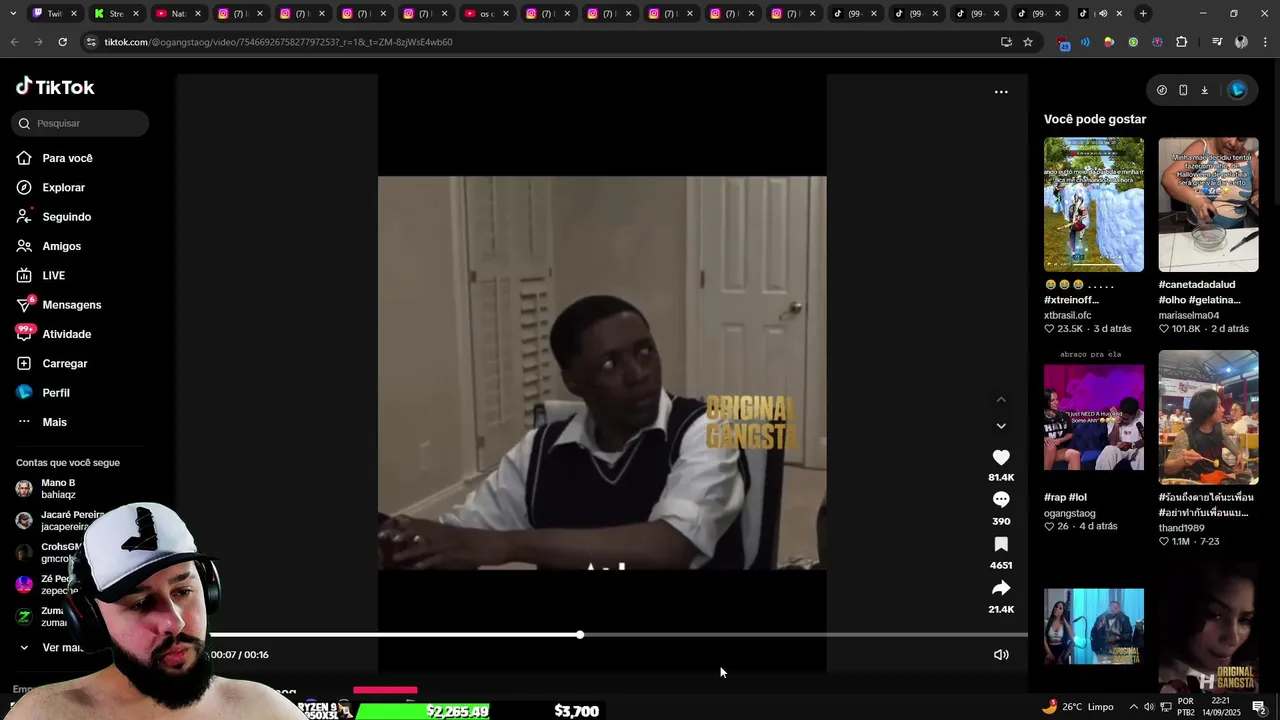Open a new browser tab

1142,13
